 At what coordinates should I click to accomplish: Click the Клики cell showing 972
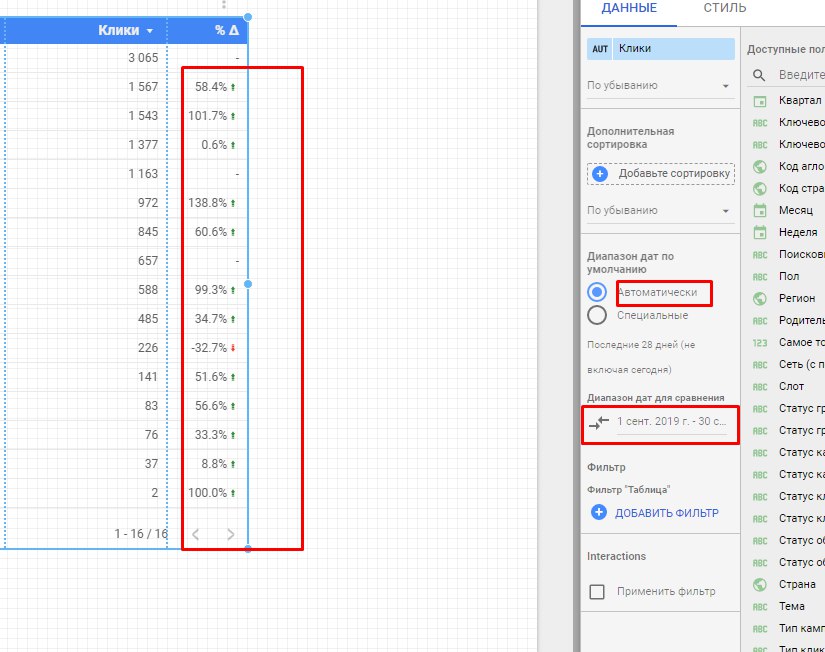148,203
